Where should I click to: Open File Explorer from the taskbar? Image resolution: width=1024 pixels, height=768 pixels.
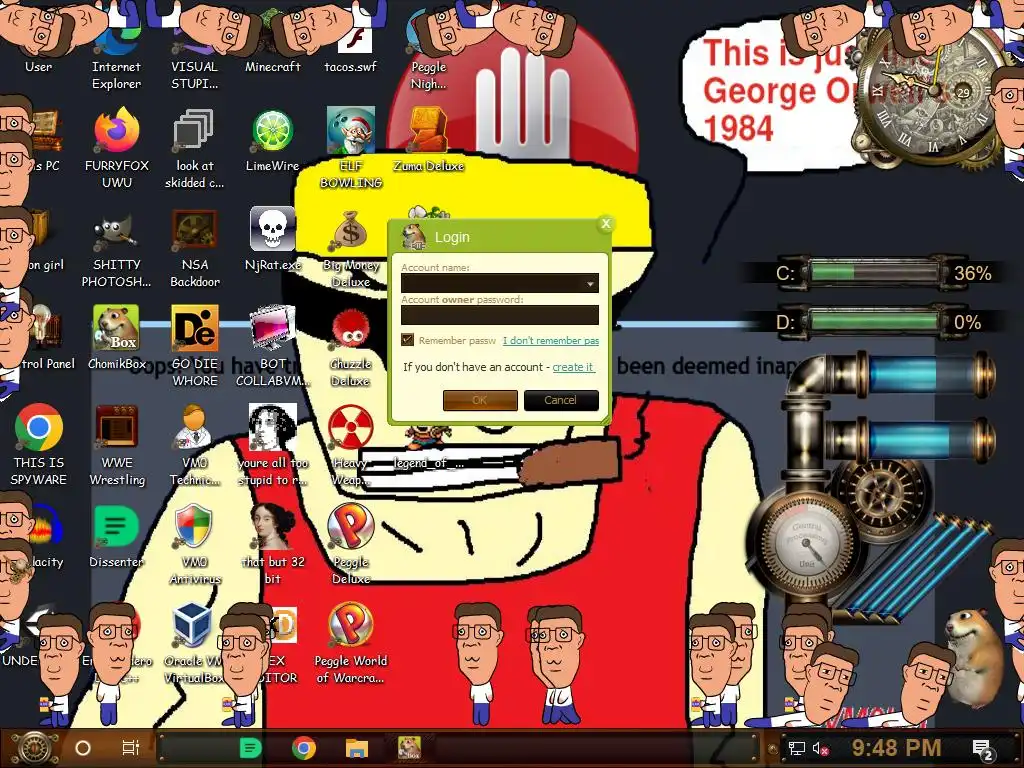click(x=357, y=748)
